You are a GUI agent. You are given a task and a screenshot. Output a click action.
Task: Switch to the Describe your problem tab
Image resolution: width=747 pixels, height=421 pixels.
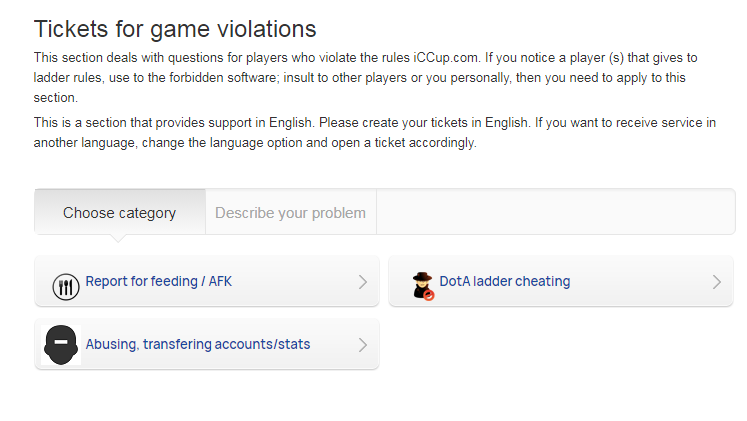click(291, 212)
